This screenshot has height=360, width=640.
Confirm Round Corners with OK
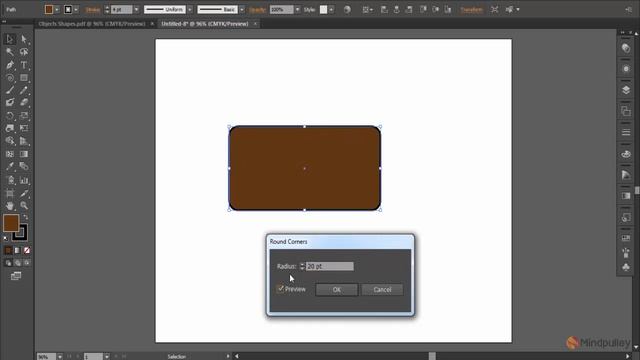click(337, 289)
